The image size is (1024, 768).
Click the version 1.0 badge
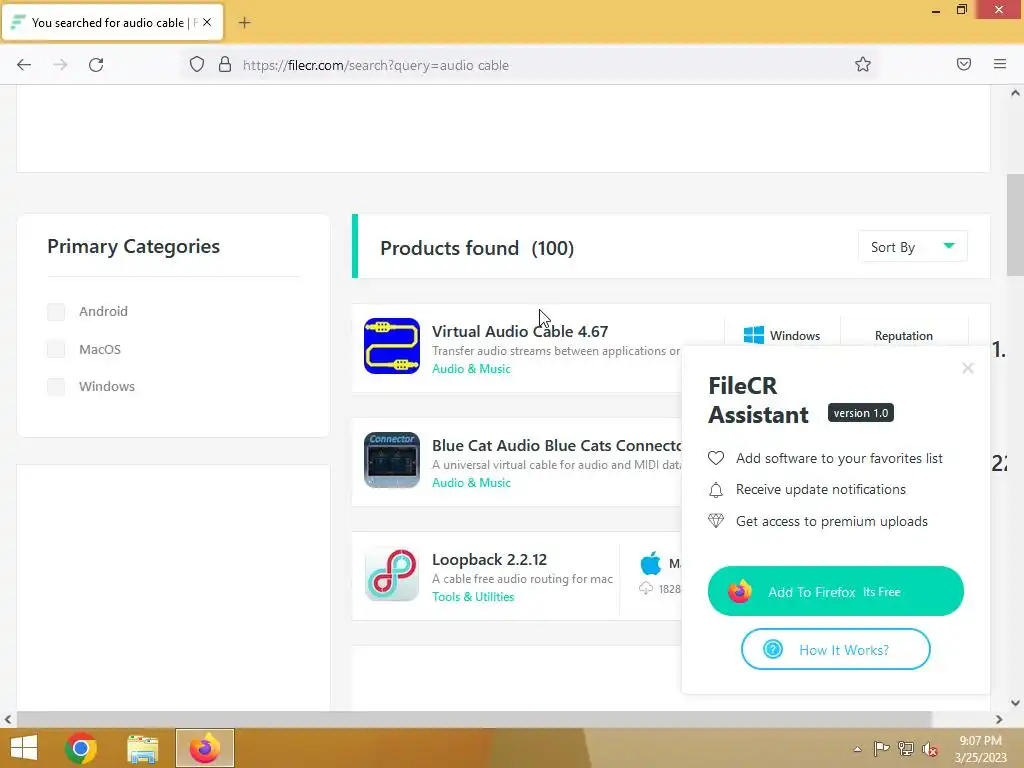[861, 413]
